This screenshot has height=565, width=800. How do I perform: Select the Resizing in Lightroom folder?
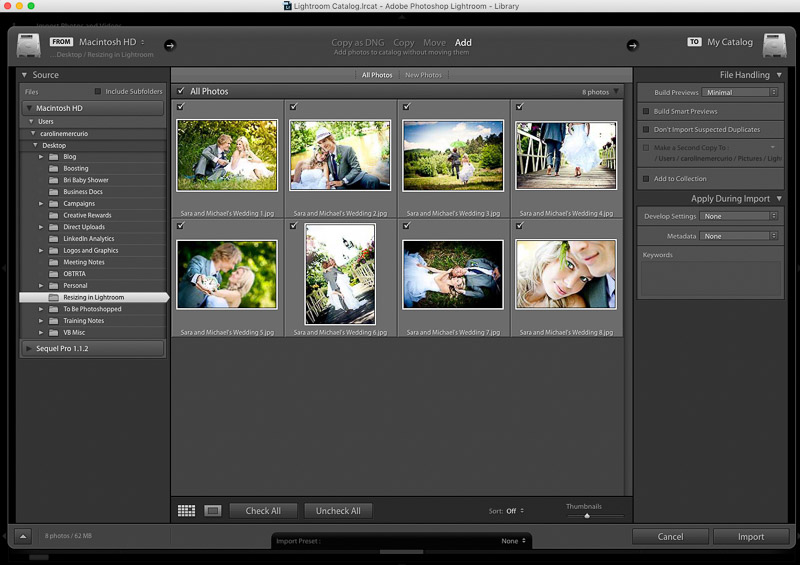[x=93, y=298]
